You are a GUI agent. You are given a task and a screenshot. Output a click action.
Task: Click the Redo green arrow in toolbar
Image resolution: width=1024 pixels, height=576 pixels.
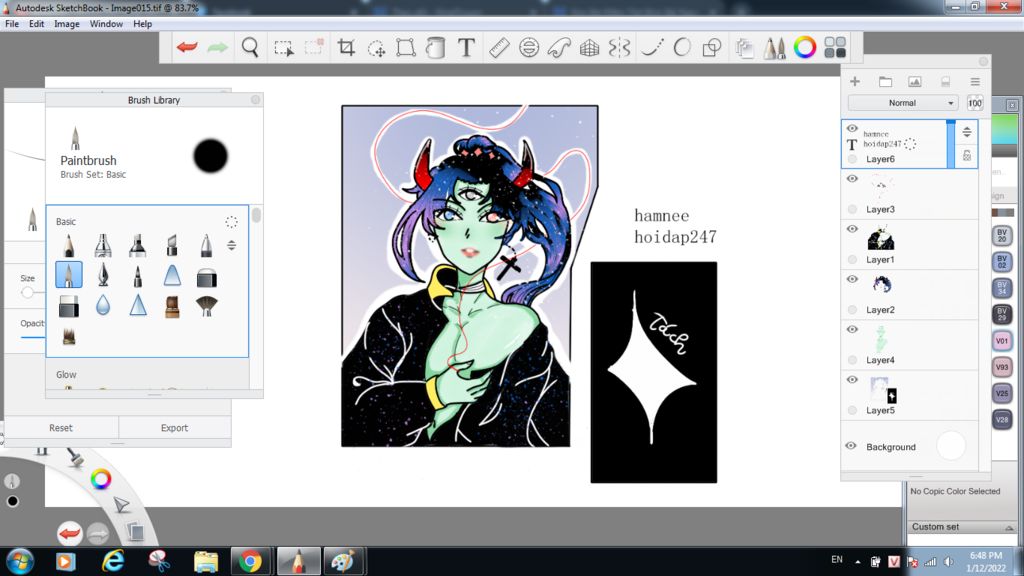tap(217, 47)
